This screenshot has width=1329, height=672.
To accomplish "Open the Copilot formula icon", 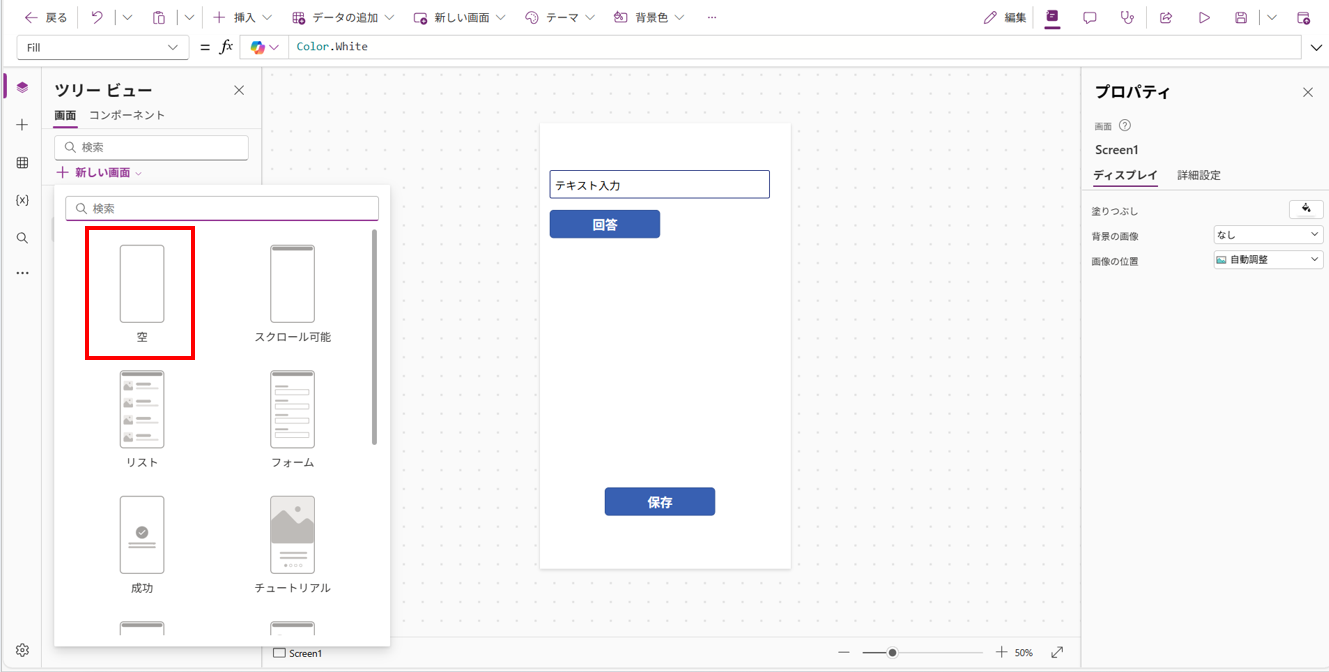I will (264, 47).
